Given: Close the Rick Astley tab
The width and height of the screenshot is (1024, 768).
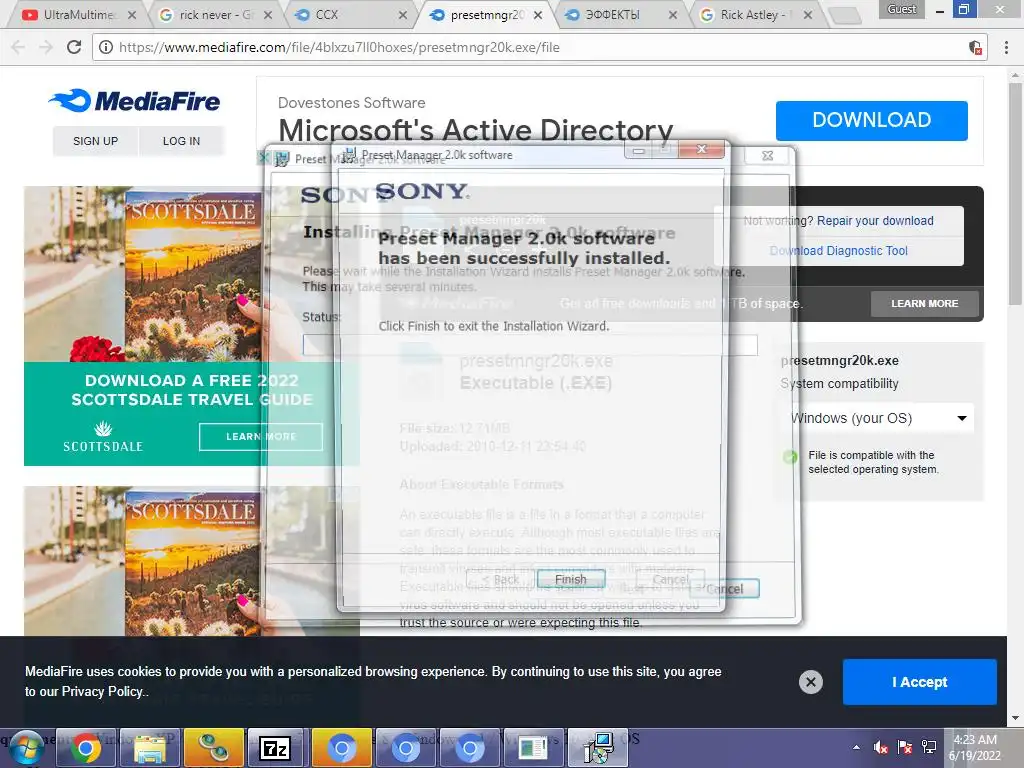Looking at the screenshot, I should tap(808, 14).
